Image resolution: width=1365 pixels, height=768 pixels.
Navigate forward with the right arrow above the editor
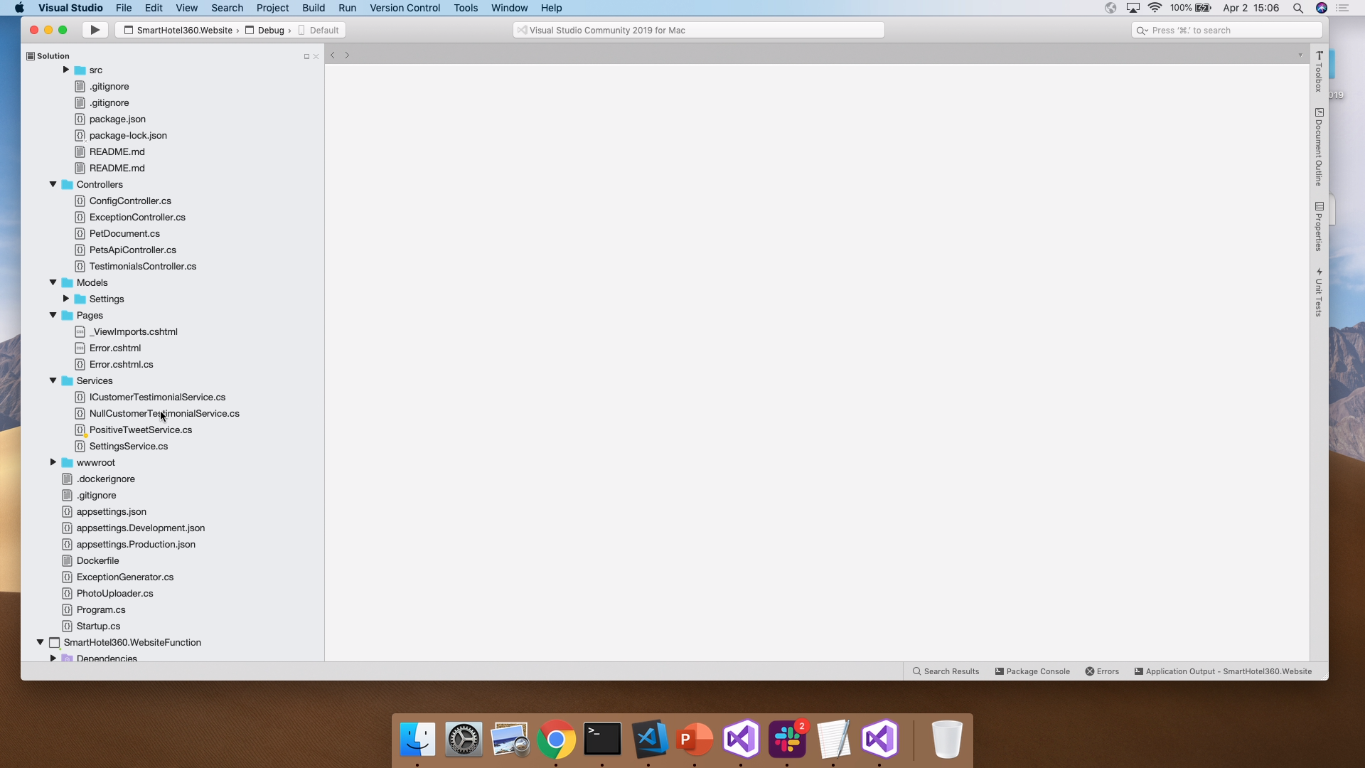pos(347,55)
